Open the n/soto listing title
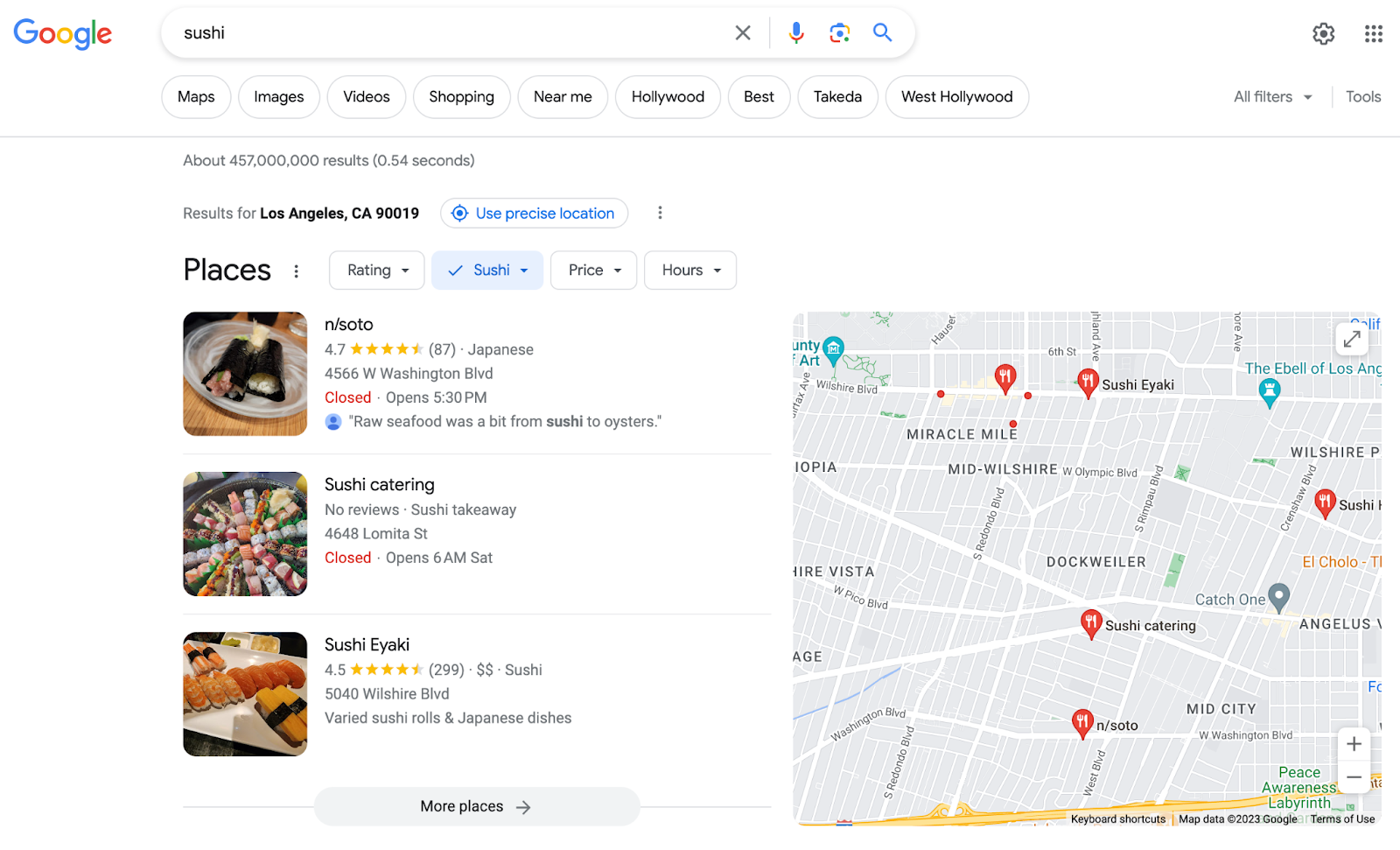Viewport: 1400px width, 850px height. pyautogui.click(x=349, y=325)
